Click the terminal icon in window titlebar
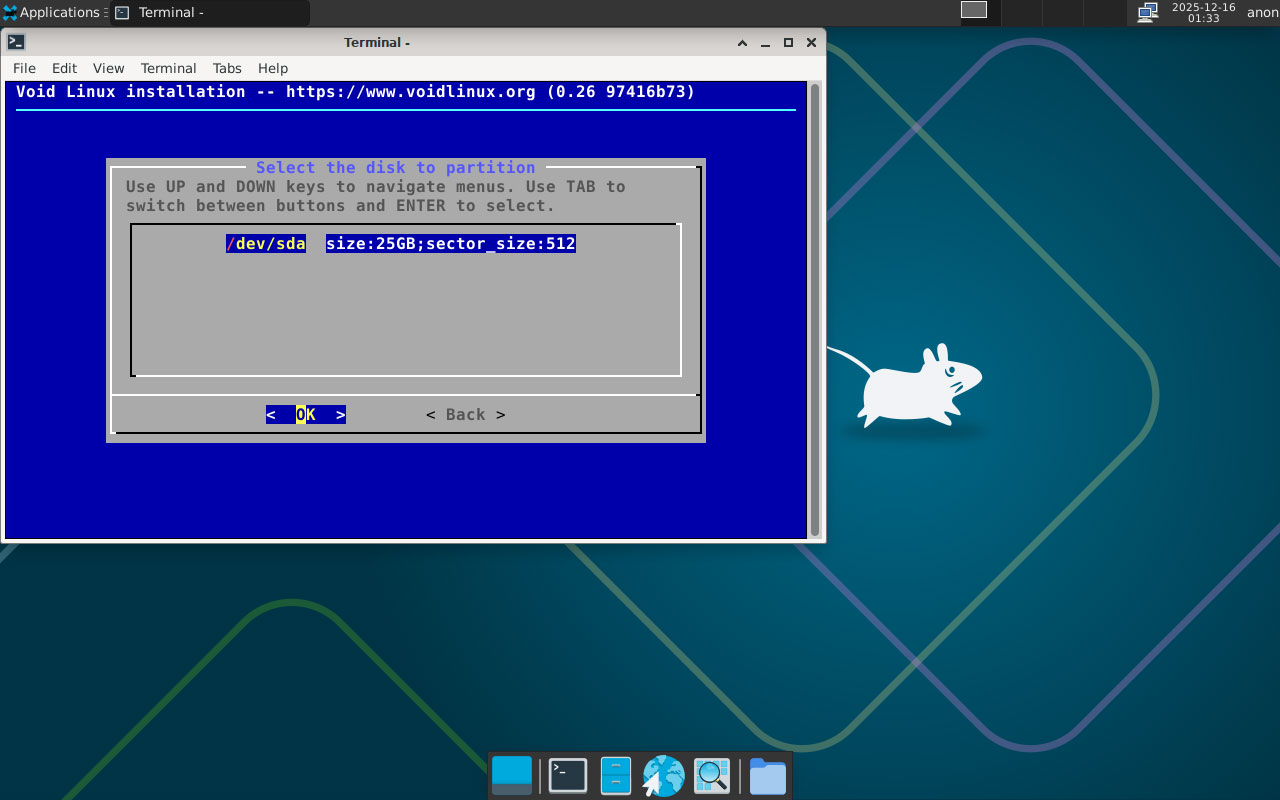This screenshot has height=800, width=1280. (16, 42)
